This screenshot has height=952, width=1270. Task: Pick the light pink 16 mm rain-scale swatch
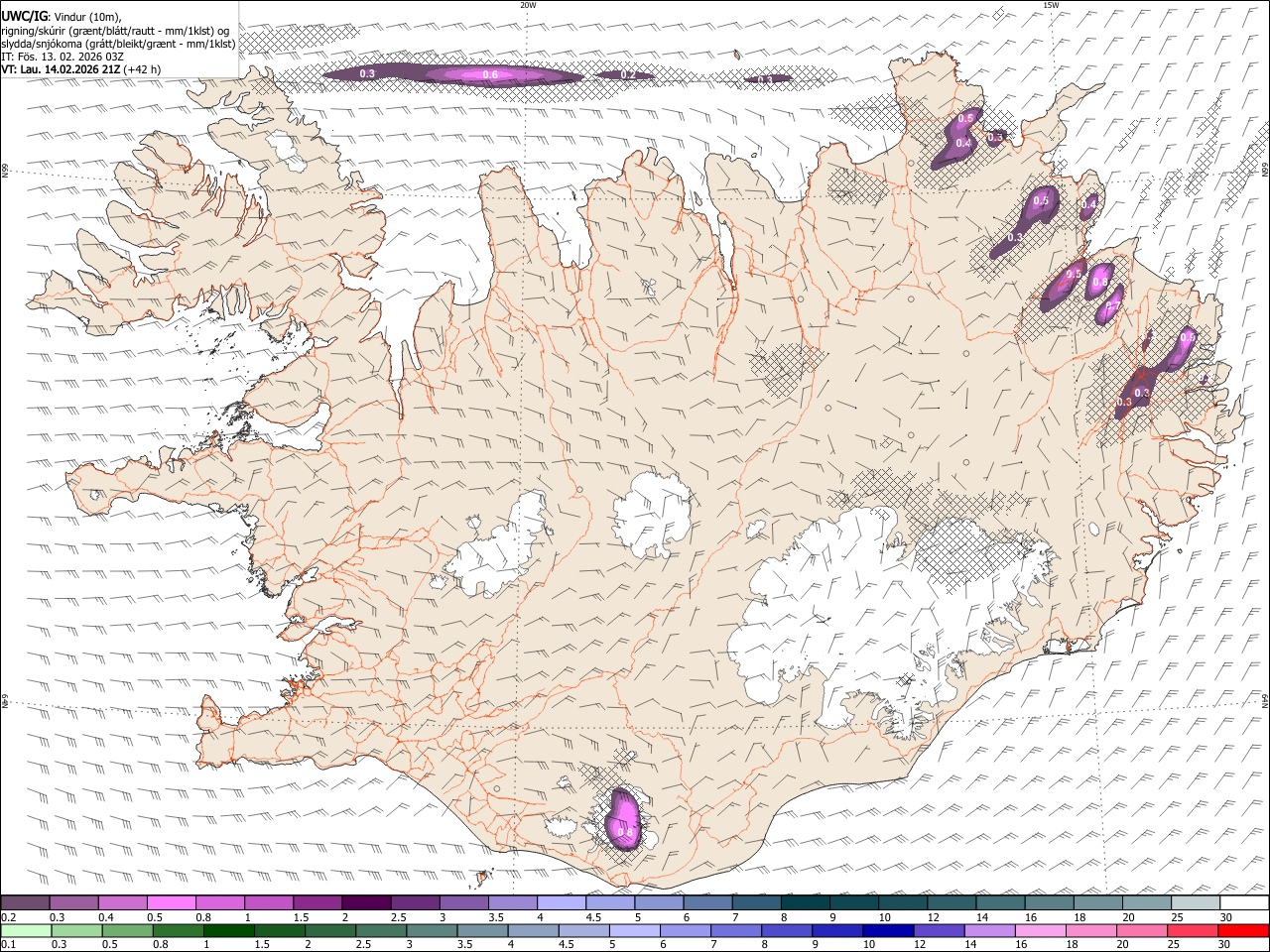1040,930
